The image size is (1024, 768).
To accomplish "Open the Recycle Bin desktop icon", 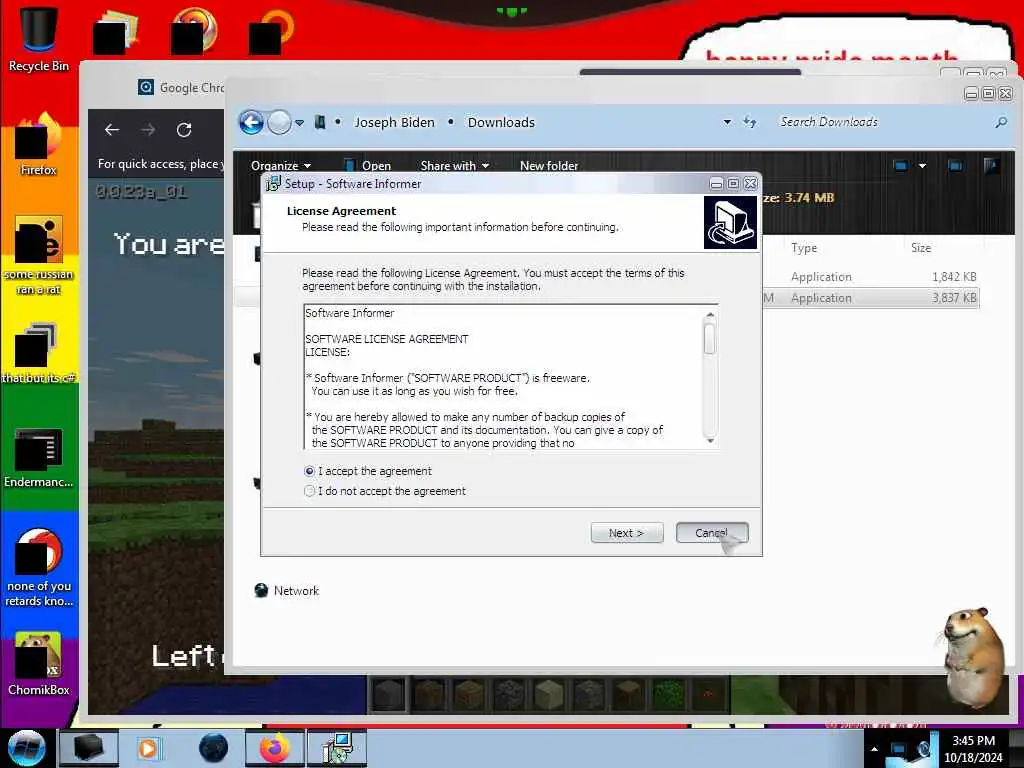I will pyautogui.click(x=39, y=38).
